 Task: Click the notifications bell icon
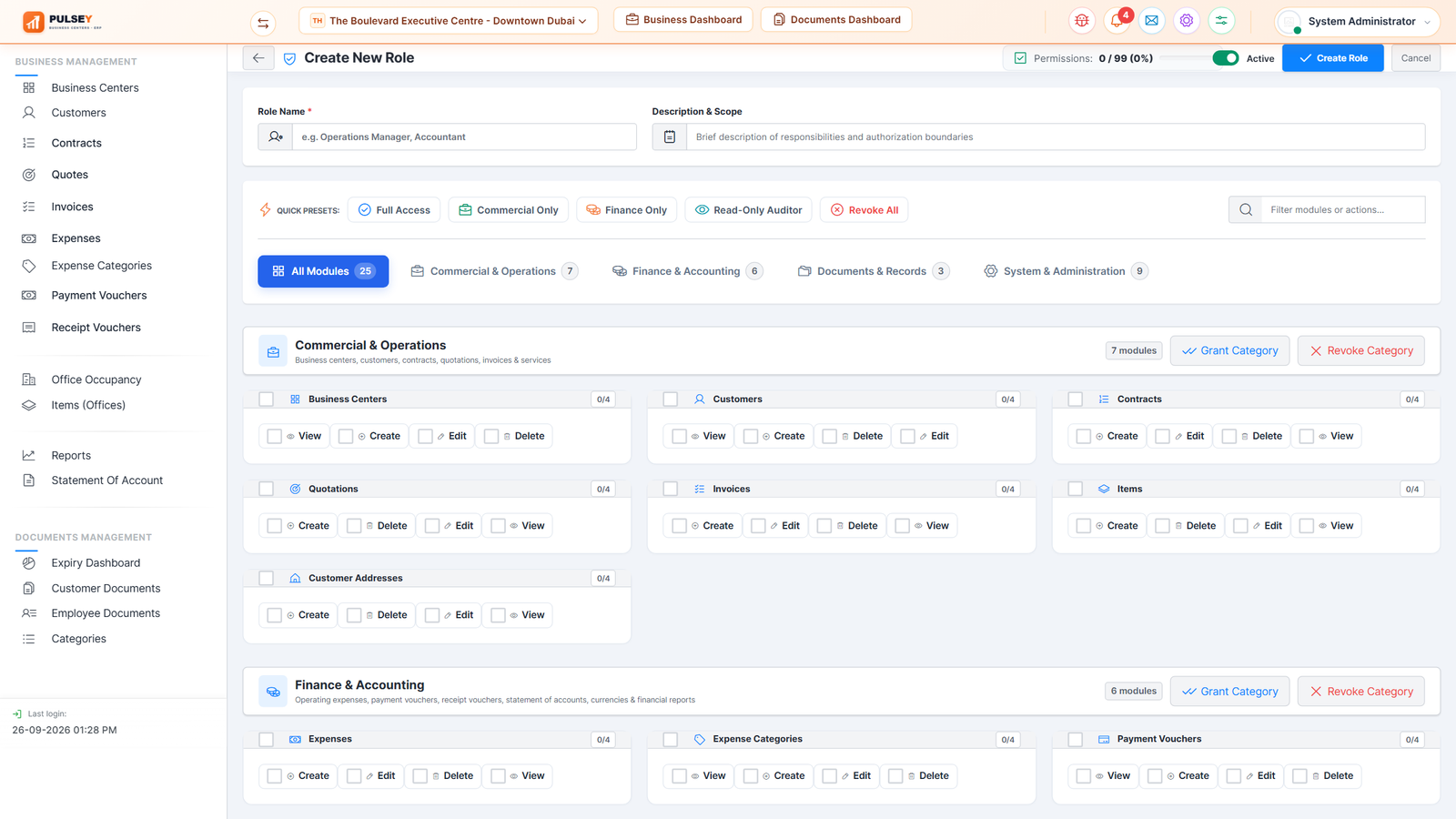pyautogui.click(x=1117, y=20)
